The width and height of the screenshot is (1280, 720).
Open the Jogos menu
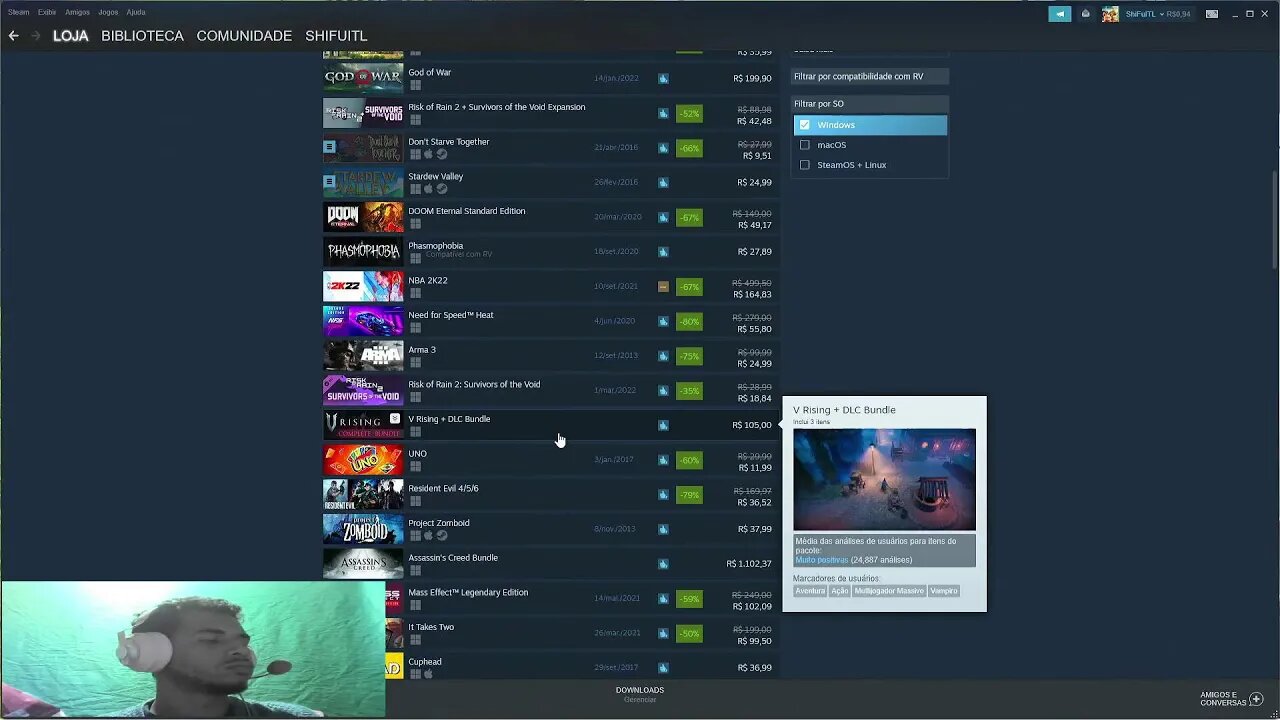pos(108,12)
